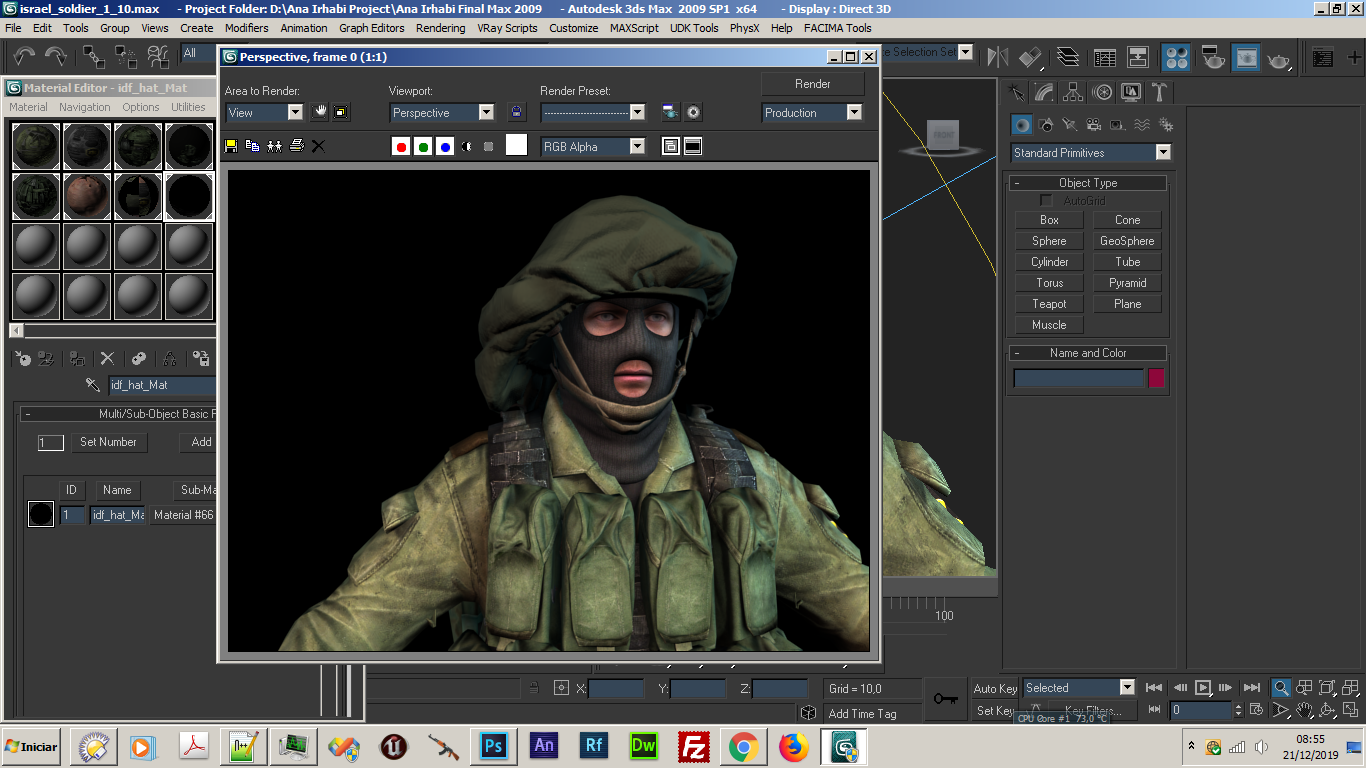Enable the AutoGrid checkbox
The width and height of the screenshot is (1366, 768).
[1046, 201]
